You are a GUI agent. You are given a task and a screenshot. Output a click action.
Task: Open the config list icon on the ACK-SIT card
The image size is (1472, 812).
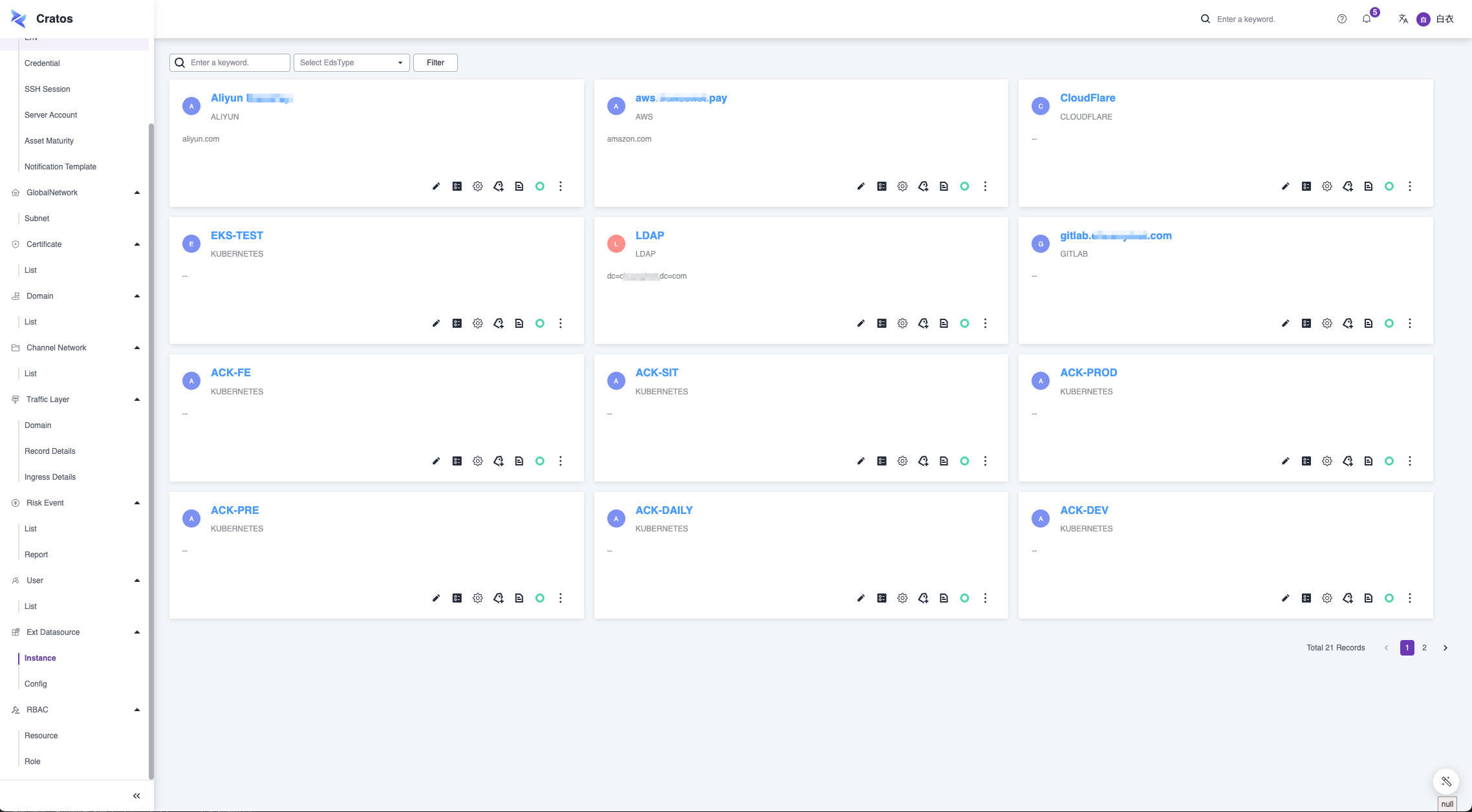point(882,461)
